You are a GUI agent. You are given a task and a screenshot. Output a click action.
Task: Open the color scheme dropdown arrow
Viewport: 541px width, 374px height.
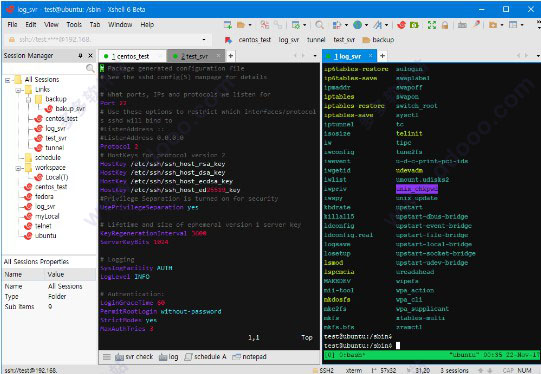tap(346, 25)
